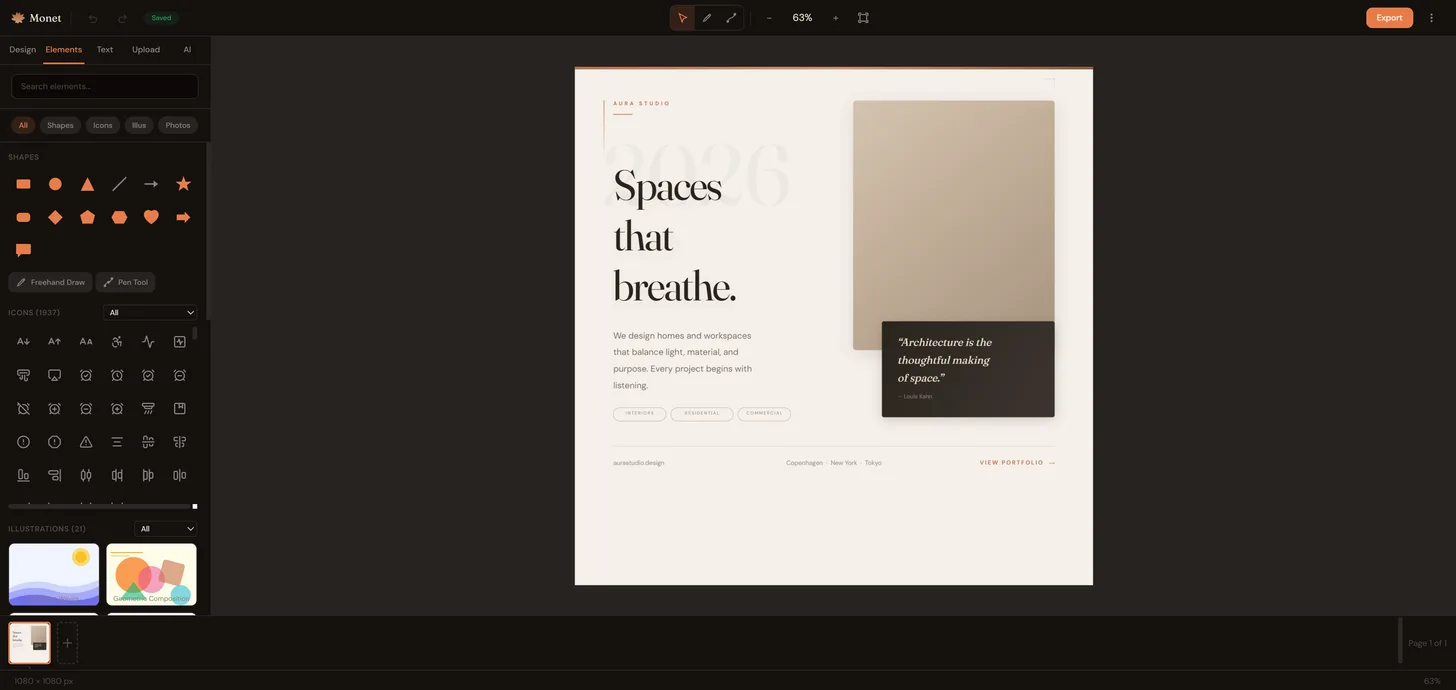The image size is (1456, 690).
Task: Click the fit-to-screen frame icon
Action: pos(863,18)
